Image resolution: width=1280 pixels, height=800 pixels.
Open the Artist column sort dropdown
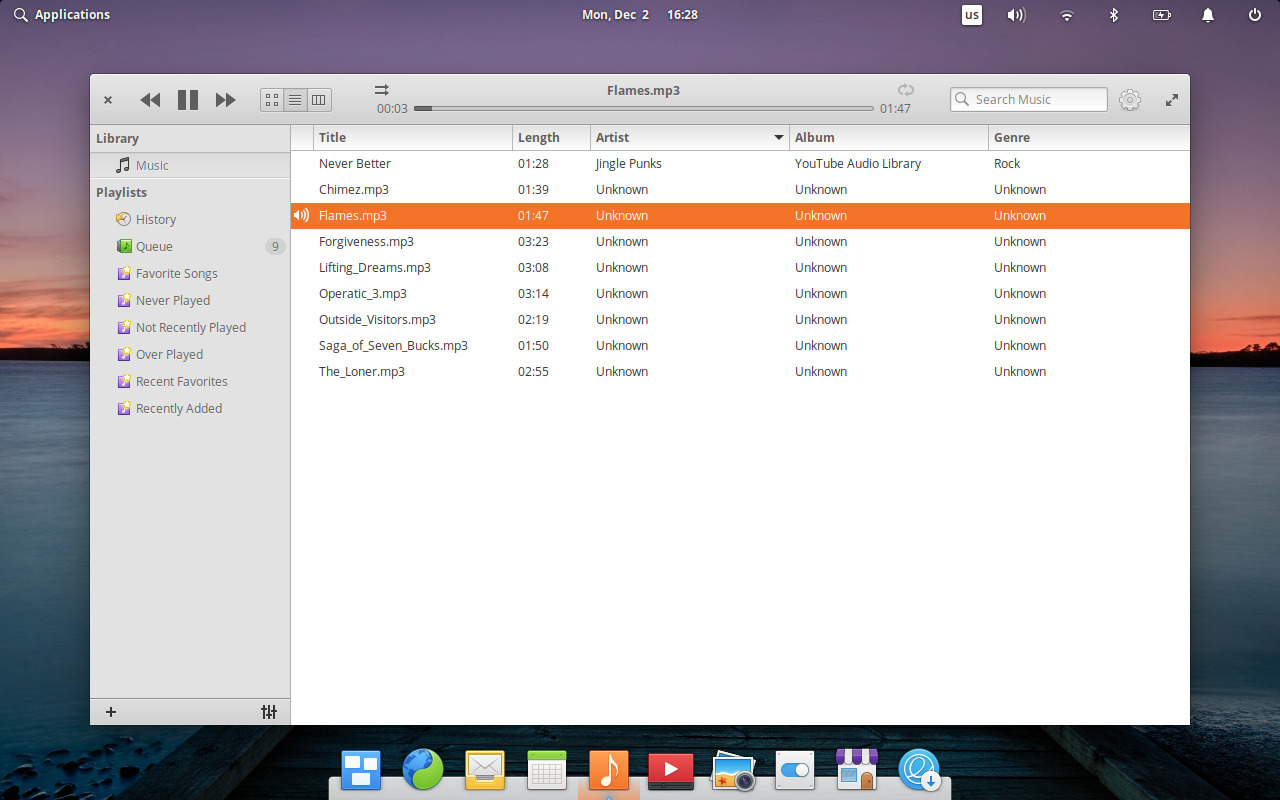point(777,137)
